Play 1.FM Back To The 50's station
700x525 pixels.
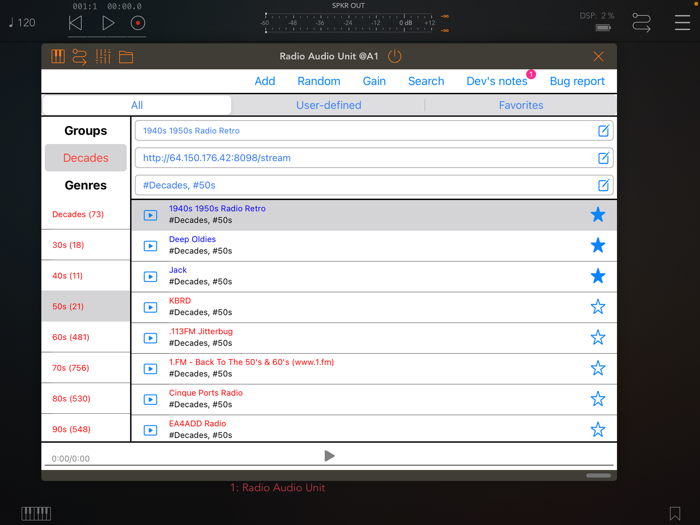pyautogui.click(x=150, y=369)
